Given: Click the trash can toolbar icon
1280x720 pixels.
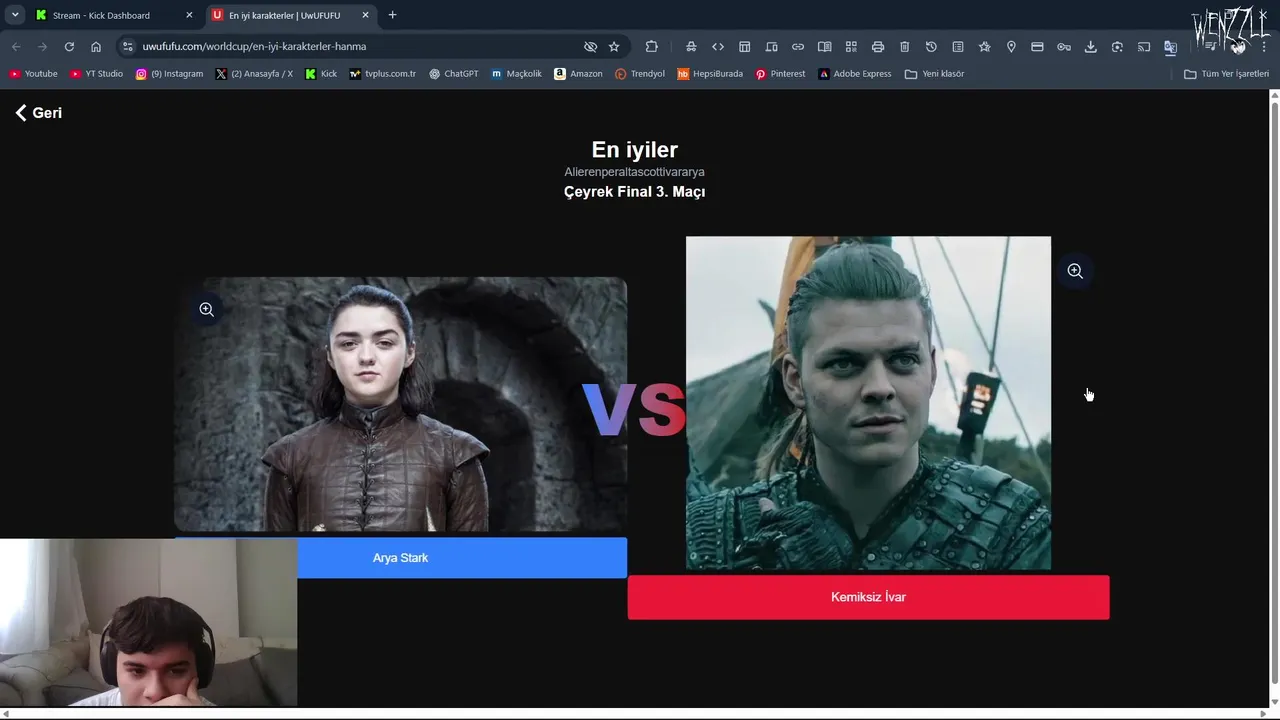Looking at the screenshot, I should (905, 46).
